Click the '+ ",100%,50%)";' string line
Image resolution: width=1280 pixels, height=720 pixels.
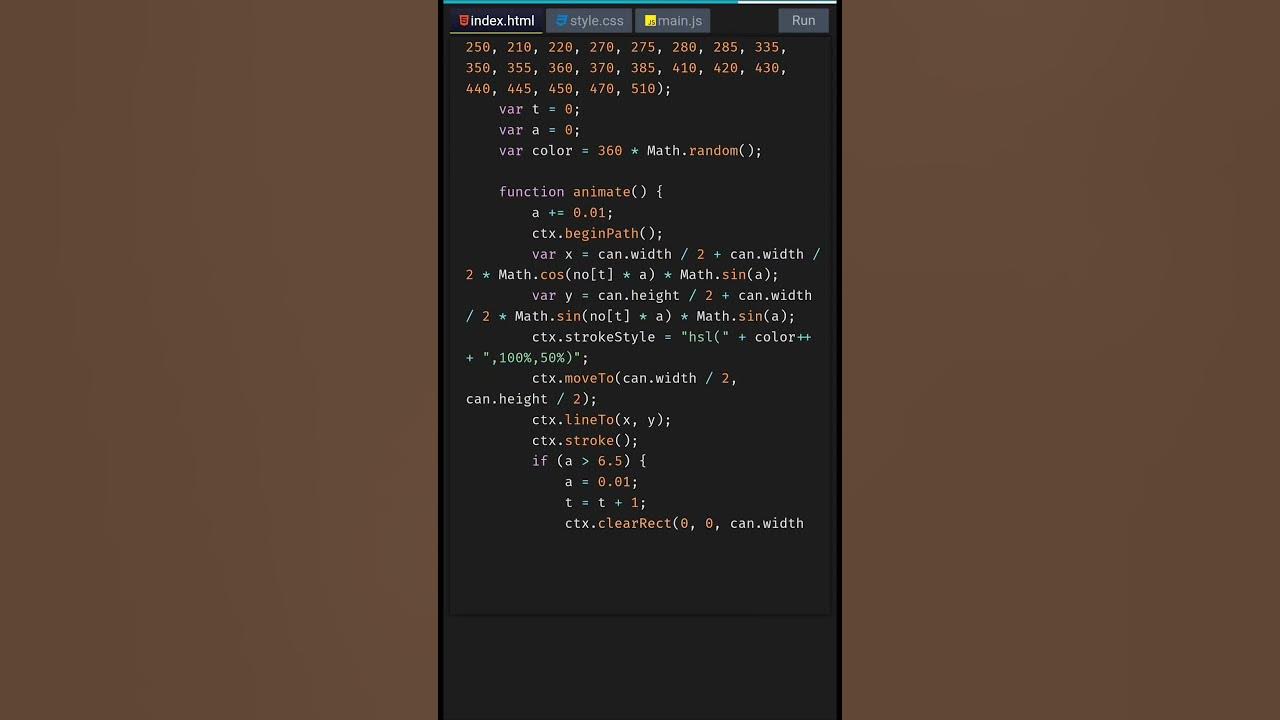click(527, 358)
